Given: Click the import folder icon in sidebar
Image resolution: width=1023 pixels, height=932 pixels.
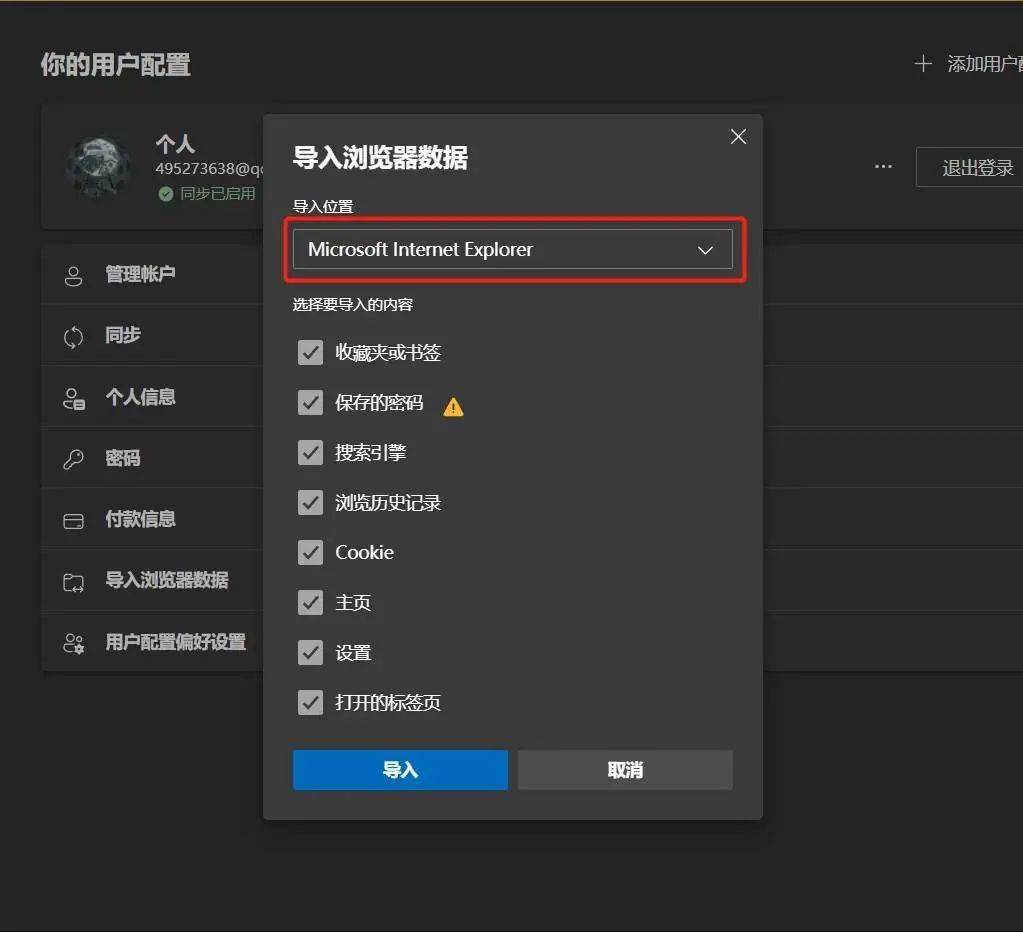Looking at the screenshot, I should pyautogui.click(x=74, y=582).
